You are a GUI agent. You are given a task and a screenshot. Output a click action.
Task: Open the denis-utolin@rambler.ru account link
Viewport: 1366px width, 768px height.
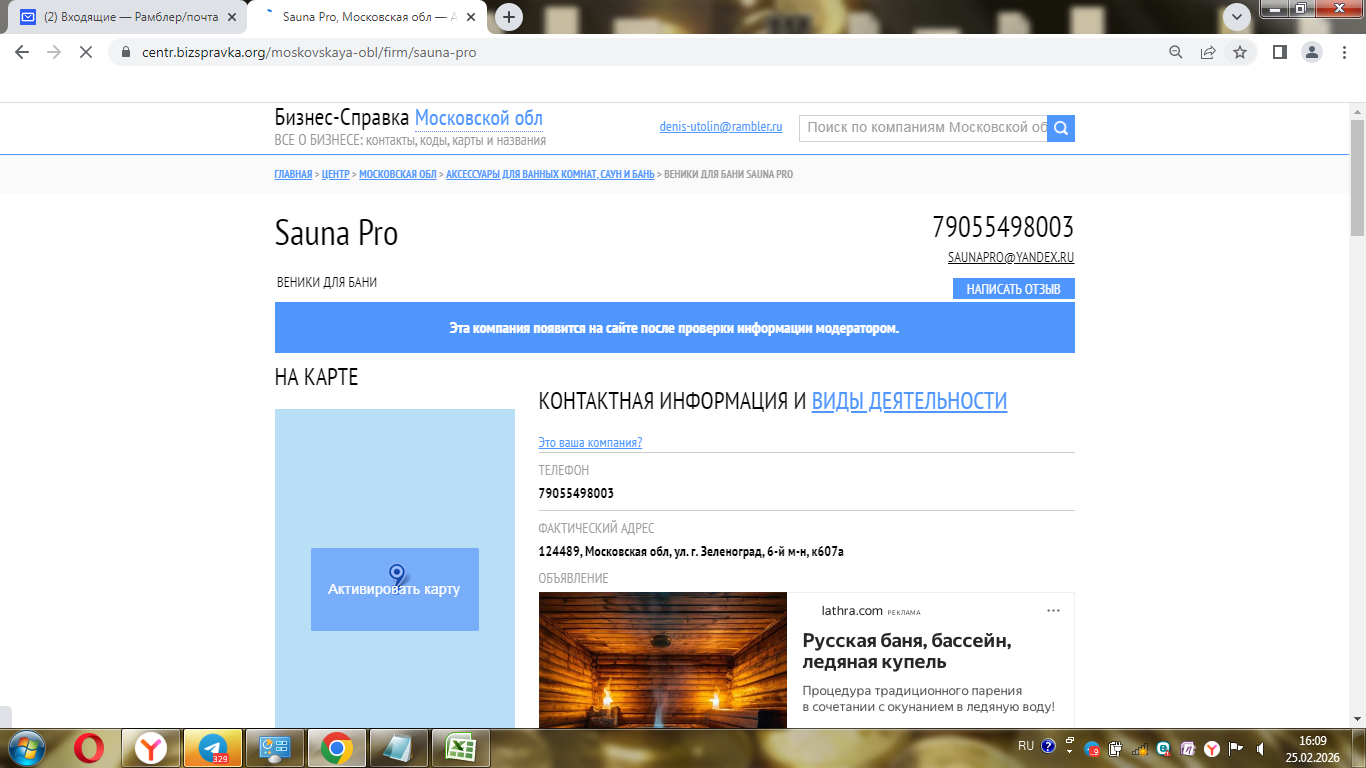[x=721, y=127]
